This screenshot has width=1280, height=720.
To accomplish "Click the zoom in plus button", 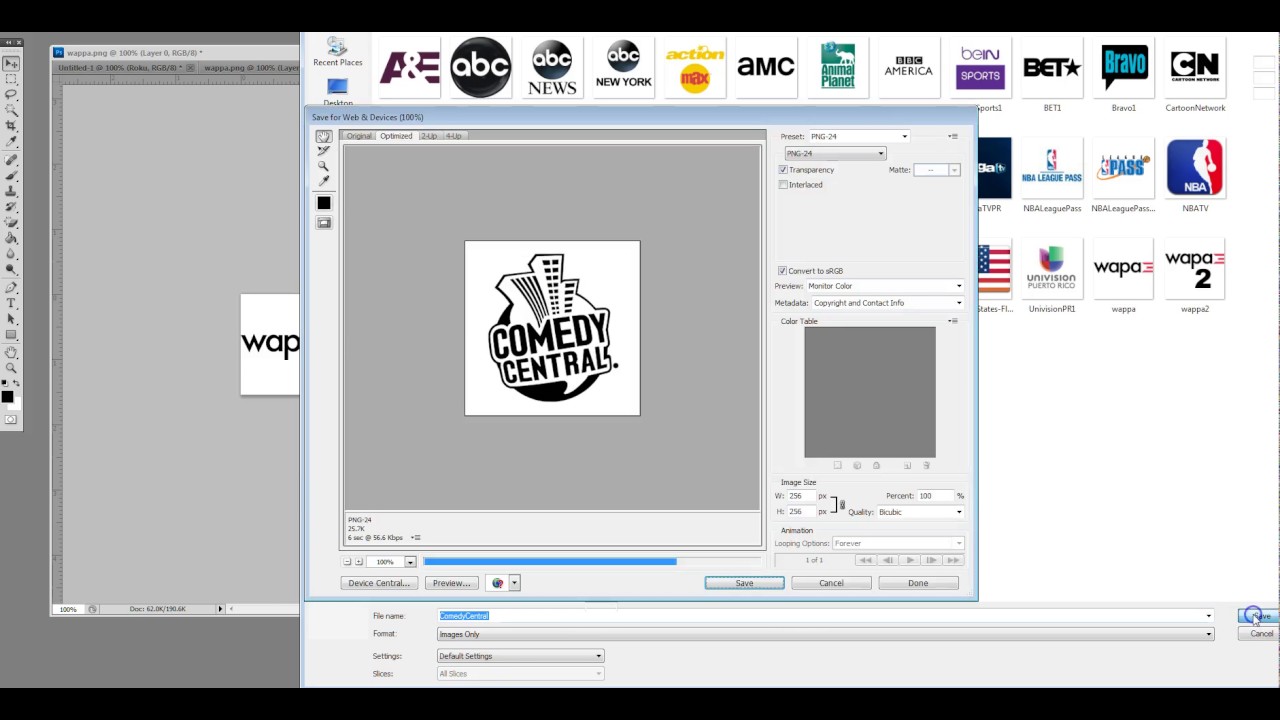I will [359, 562].
